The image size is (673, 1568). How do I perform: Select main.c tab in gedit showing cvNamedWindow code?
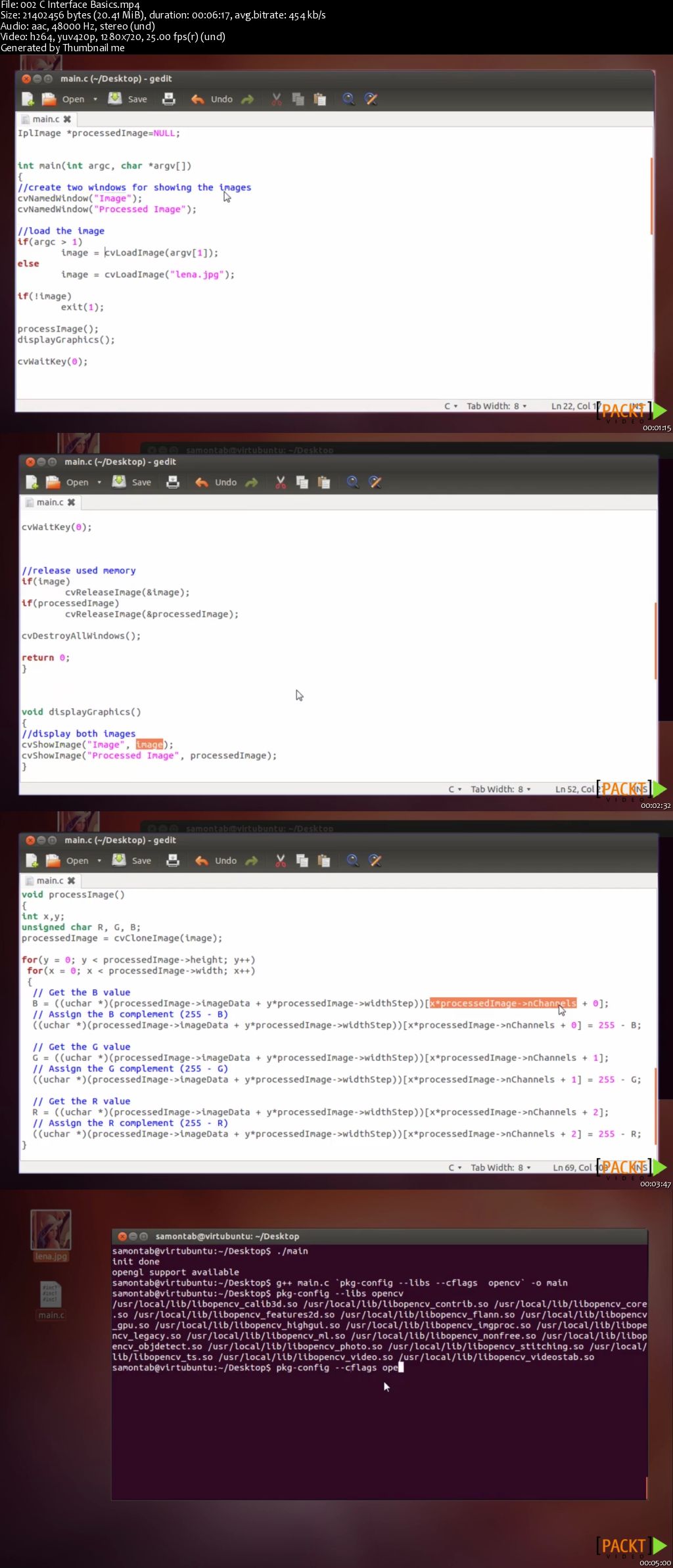coord(46,119)
